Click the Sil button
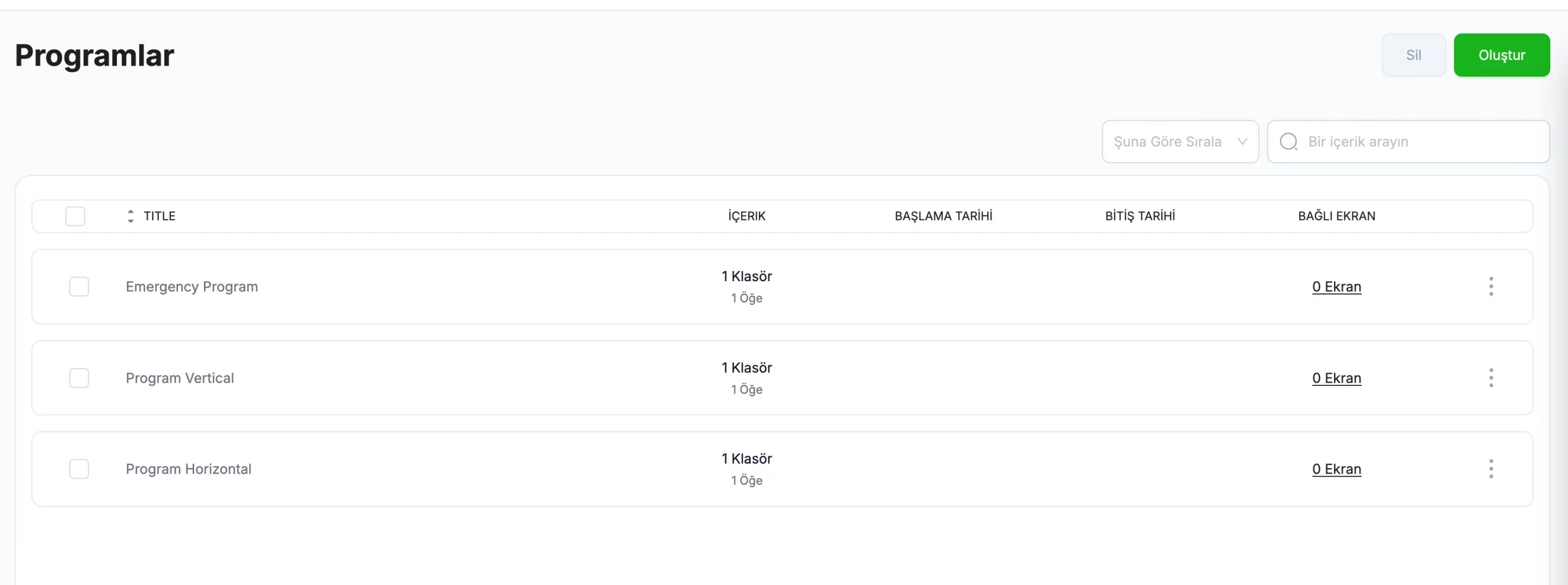The image size is (1568, 585). coord(1414,55)
